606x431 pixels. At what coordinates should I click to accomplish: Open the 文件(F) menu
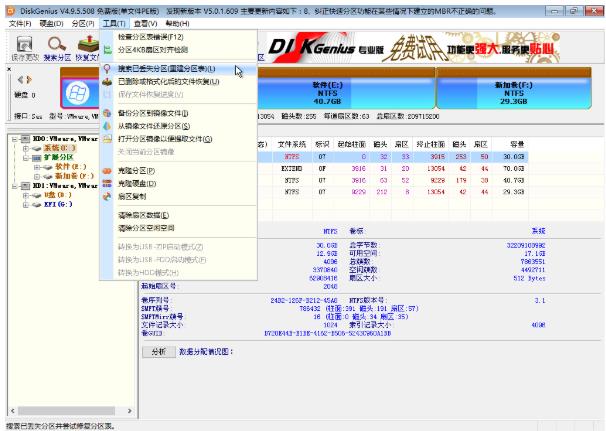click(x=20, y=24)
